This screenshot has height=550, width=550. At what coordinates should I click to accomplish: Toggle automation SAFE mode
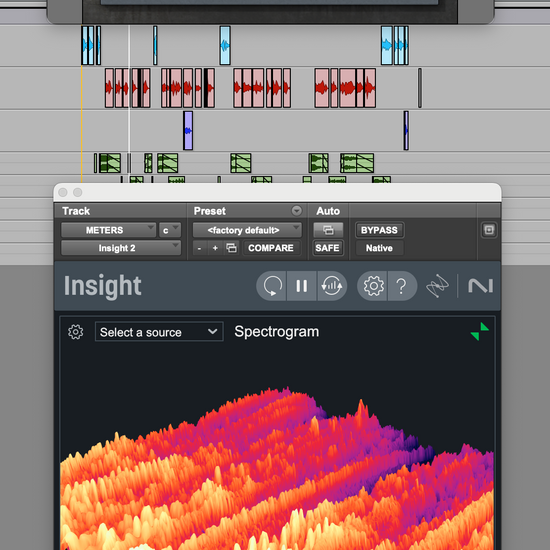click(327, 248)
